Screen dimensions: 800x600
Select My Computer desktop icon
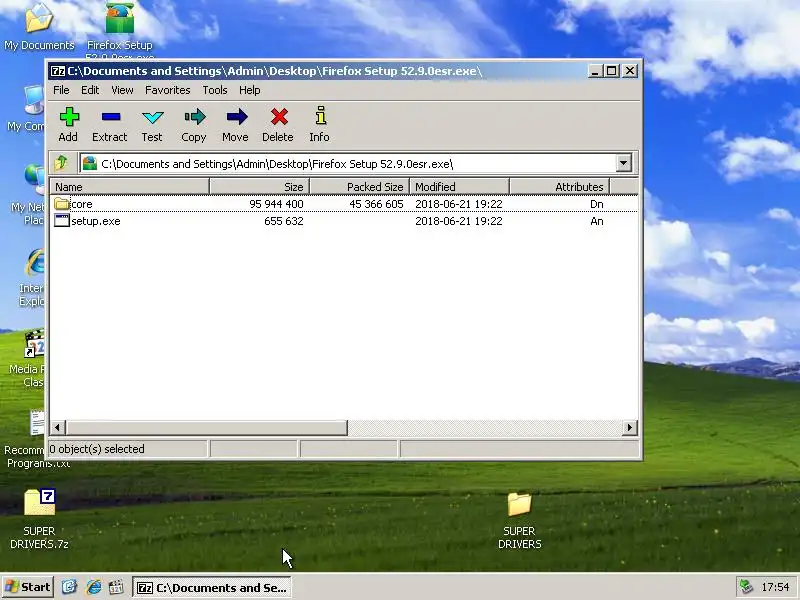[x=34, y=100]
